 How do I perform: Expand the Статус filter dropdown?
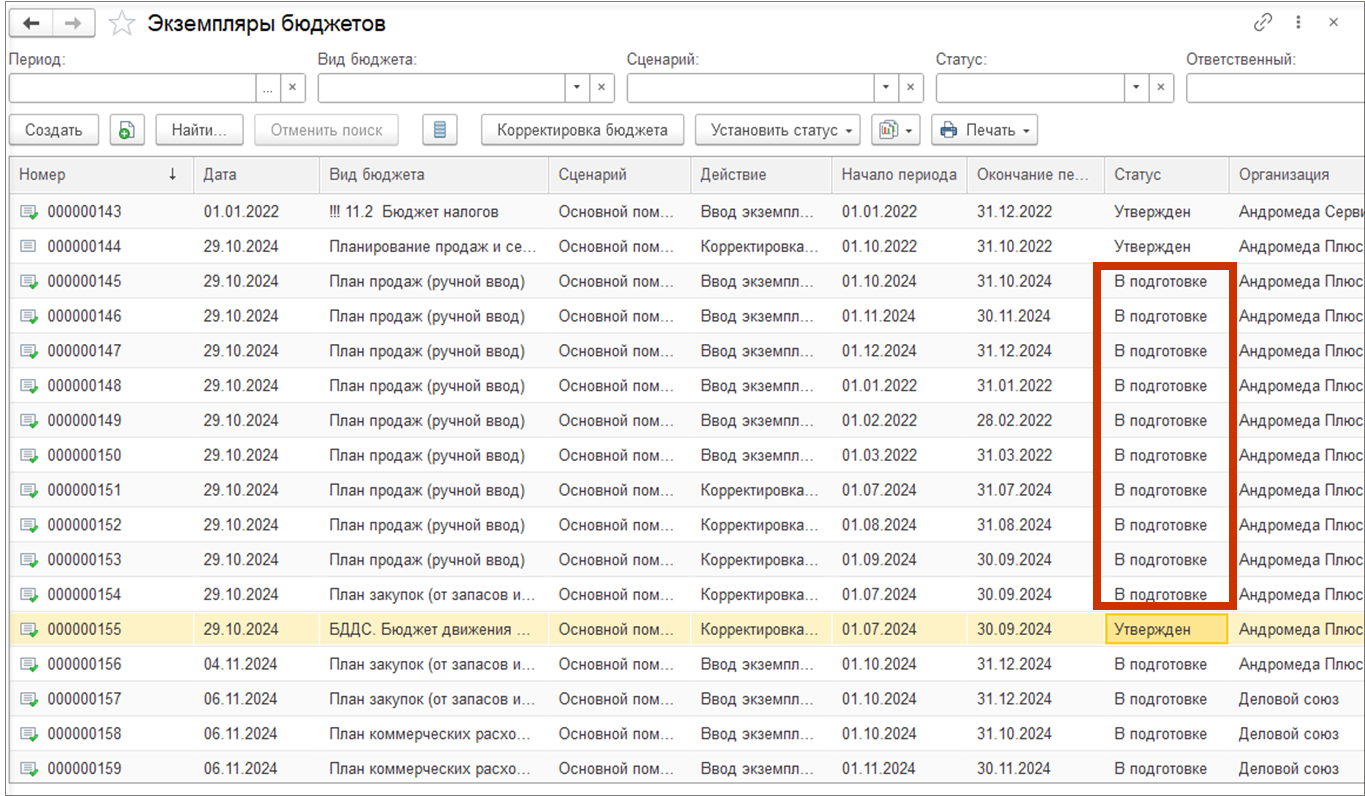[1136, 88]
